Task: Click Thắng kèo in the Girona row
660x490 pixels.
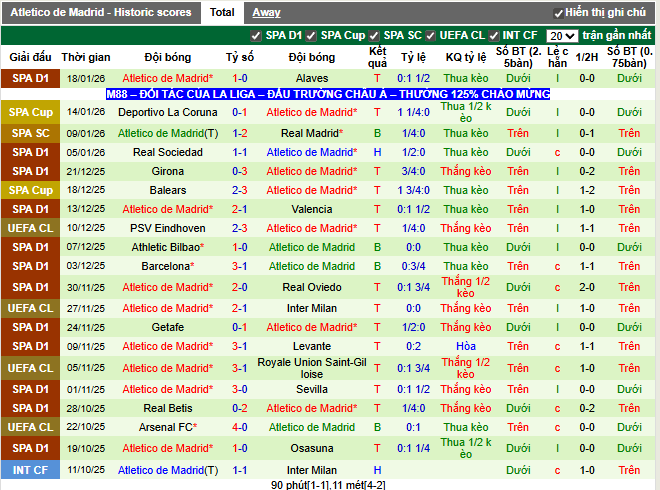Action: click(466, 171)
